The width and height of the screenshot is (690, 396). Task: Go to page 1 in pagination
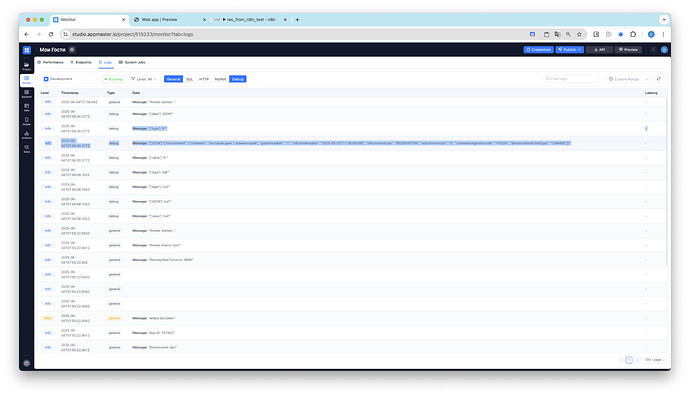629,360
